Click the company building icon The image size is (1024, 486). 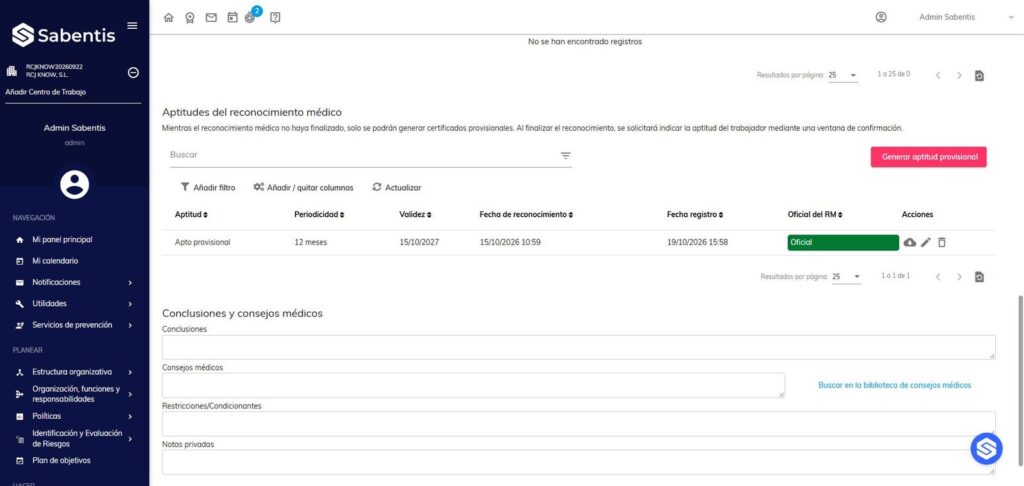12,71
